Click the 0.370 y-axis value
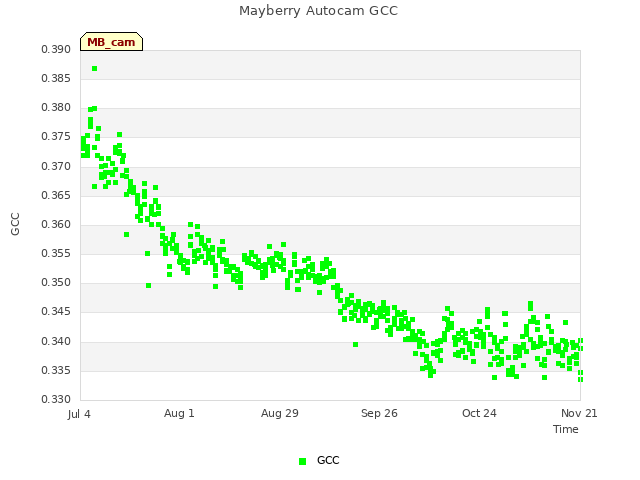640x480 pixels. pos(56,167)
